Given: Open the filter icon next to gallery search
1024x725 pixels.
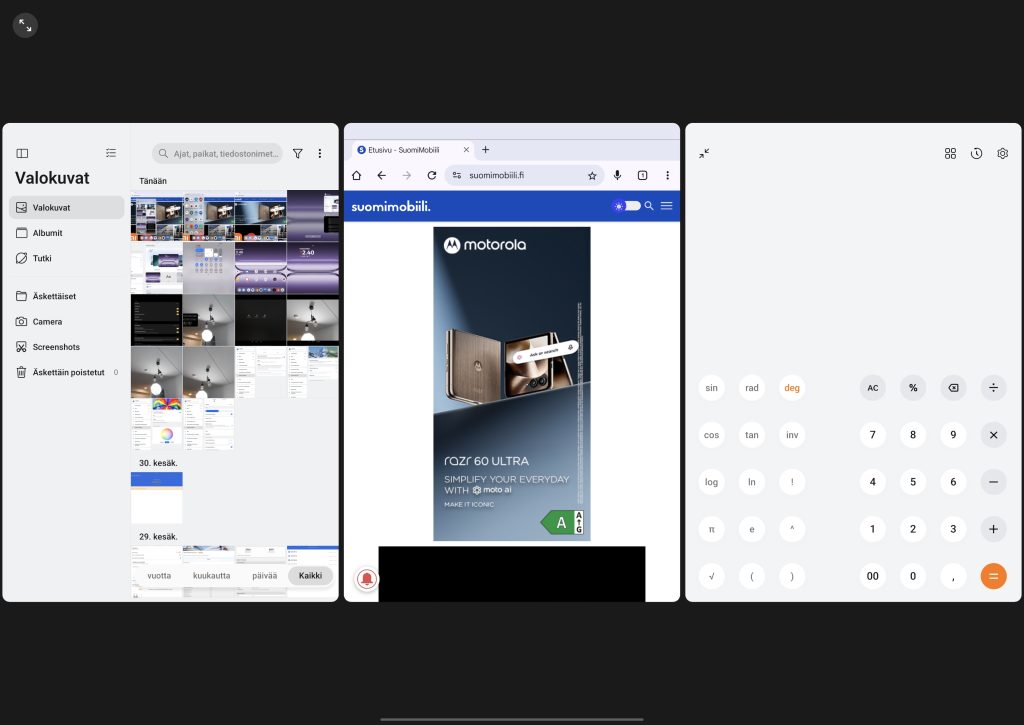Looking at the screenshot, I should click(x=298, y=153).
